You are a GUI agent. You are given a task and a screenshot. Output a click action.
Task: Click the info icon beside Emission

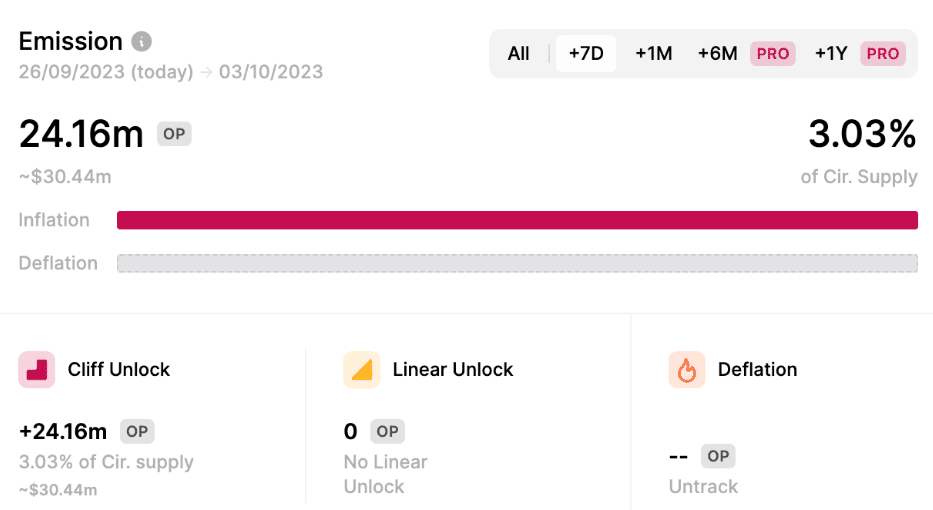[142, 42]
